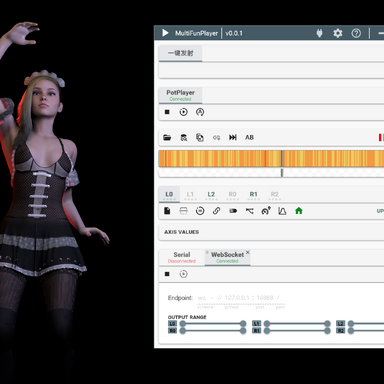The width and height of the screenshot is (384, 384).
Task: Click the branching arrows icon in axis toolbar
Action: 249,211
